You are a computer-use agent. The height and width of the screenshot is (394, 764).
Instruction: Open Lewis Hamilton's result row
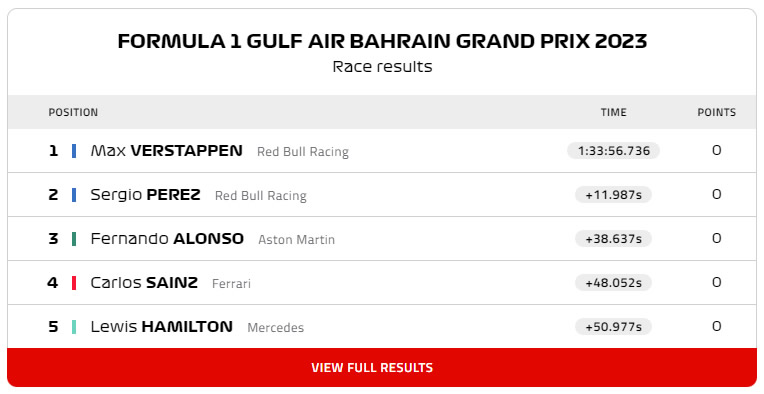(x=382, y=326)
